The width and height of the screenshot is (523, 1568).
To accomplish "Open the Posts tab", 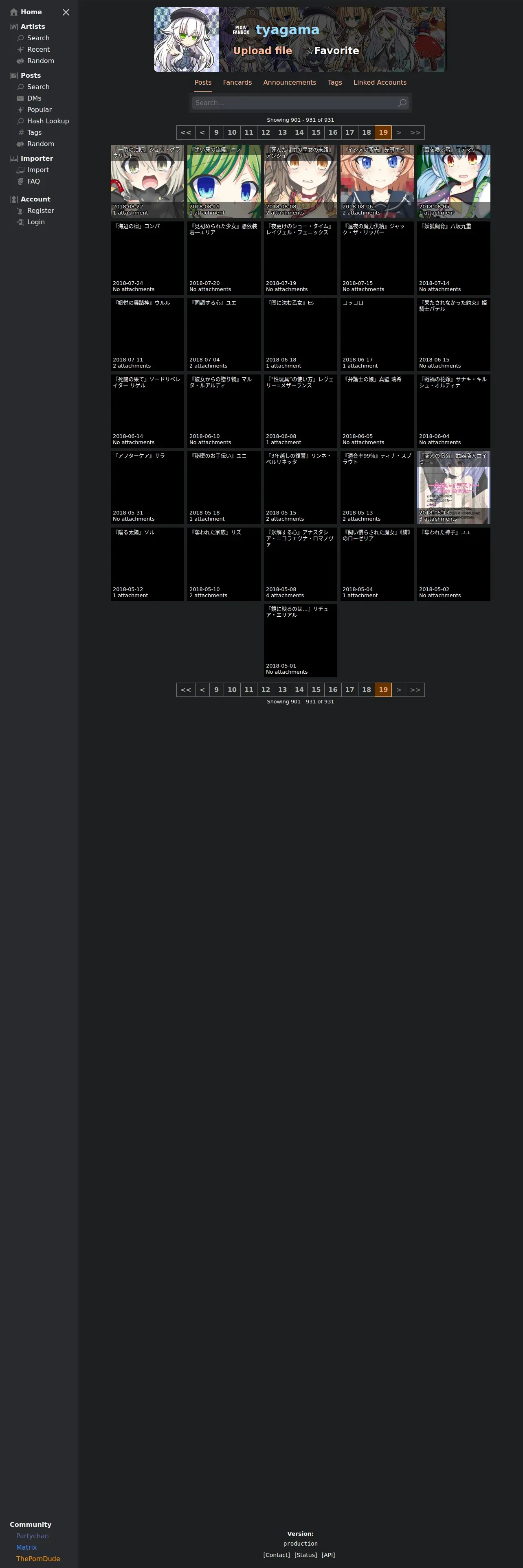I will (203, 83).
